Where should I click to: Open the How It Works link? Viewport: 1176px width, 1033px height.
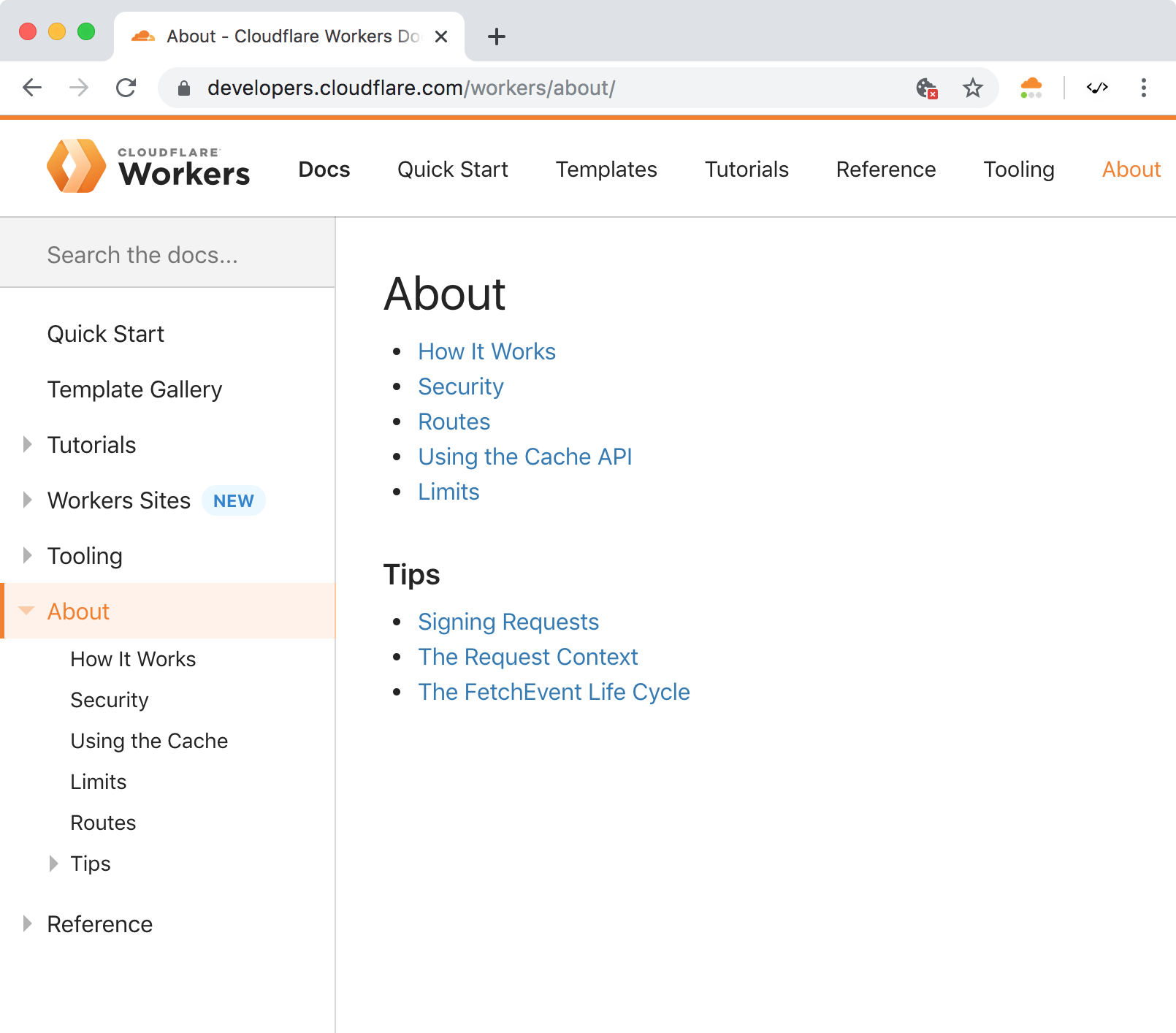tap(486, 351)
